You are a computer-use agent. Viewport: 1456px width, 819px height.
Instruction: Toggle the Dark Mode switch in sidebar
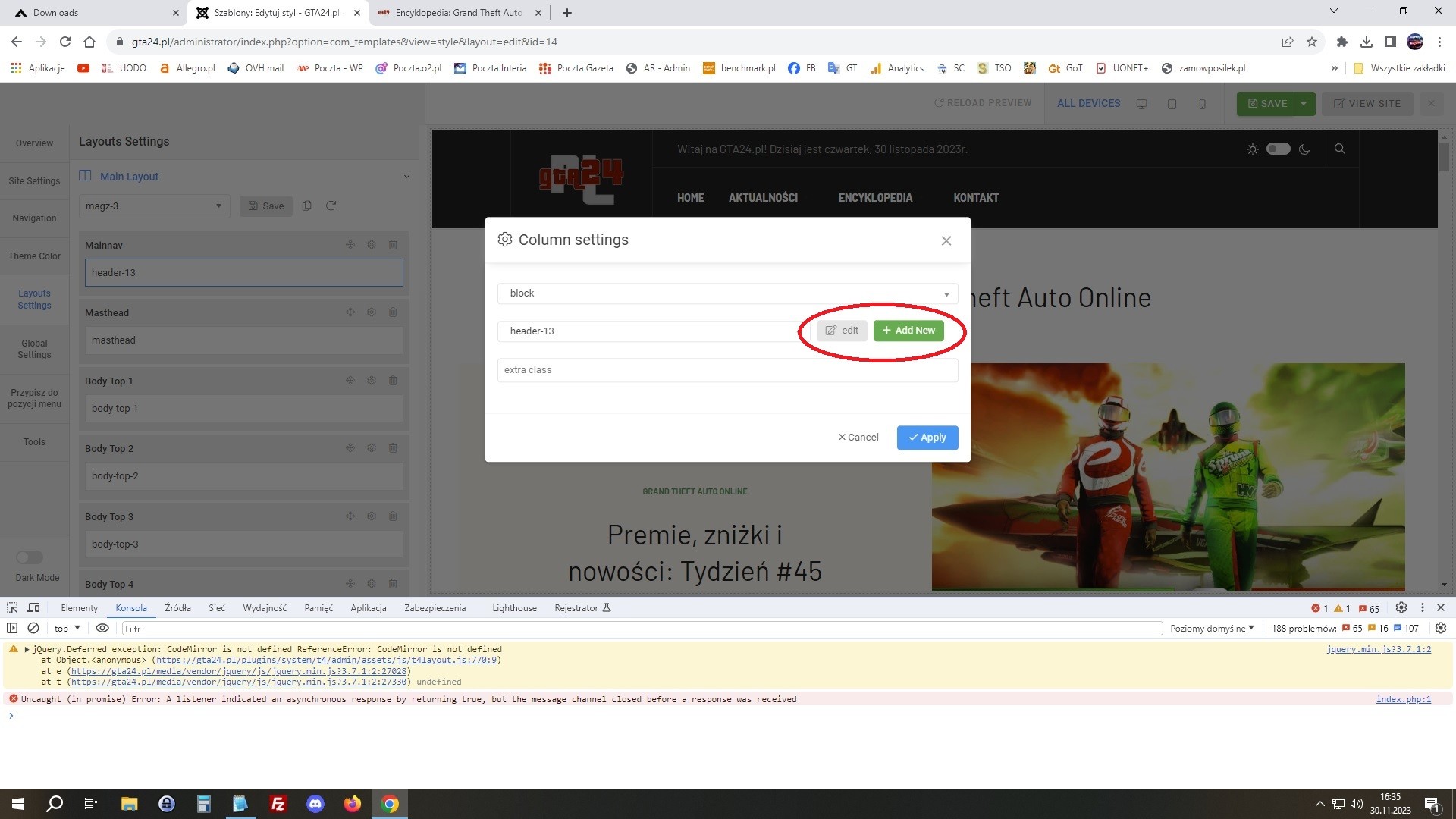(x=30, y=557)
